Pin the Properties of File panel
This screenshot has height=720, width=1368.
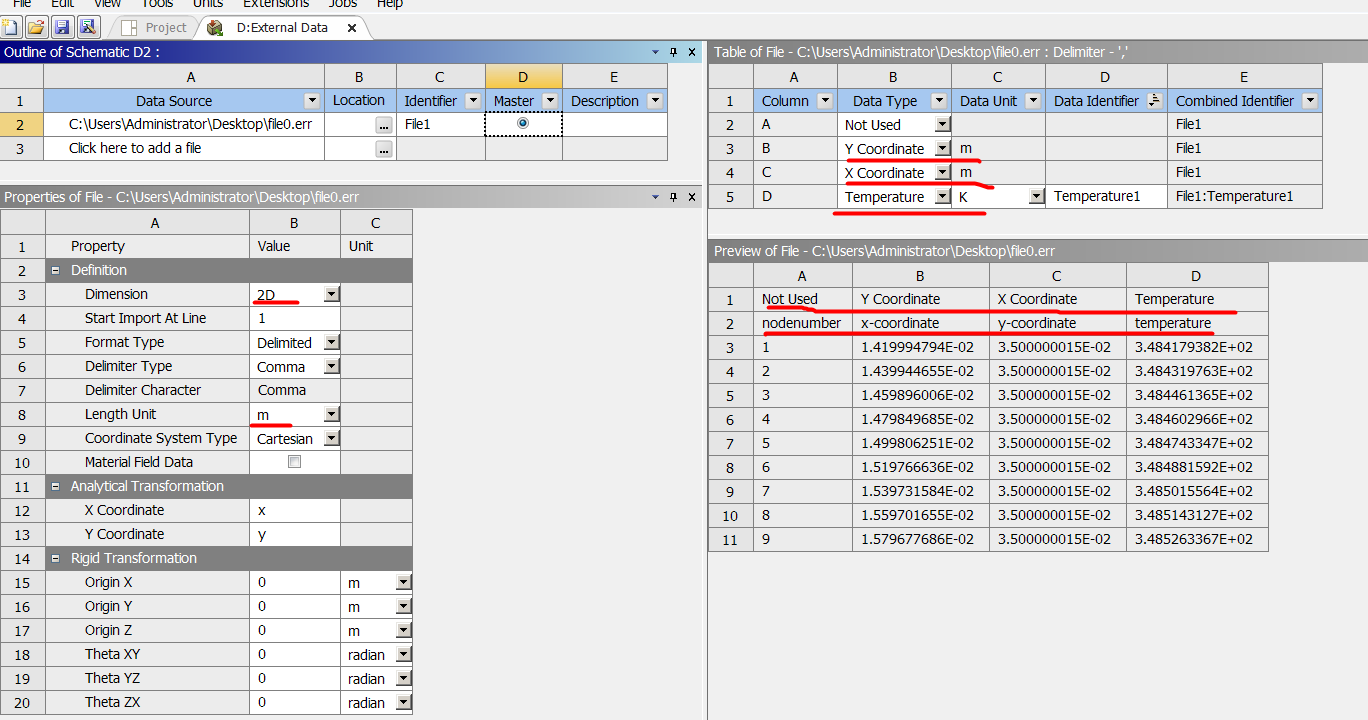tap(673, 197)
